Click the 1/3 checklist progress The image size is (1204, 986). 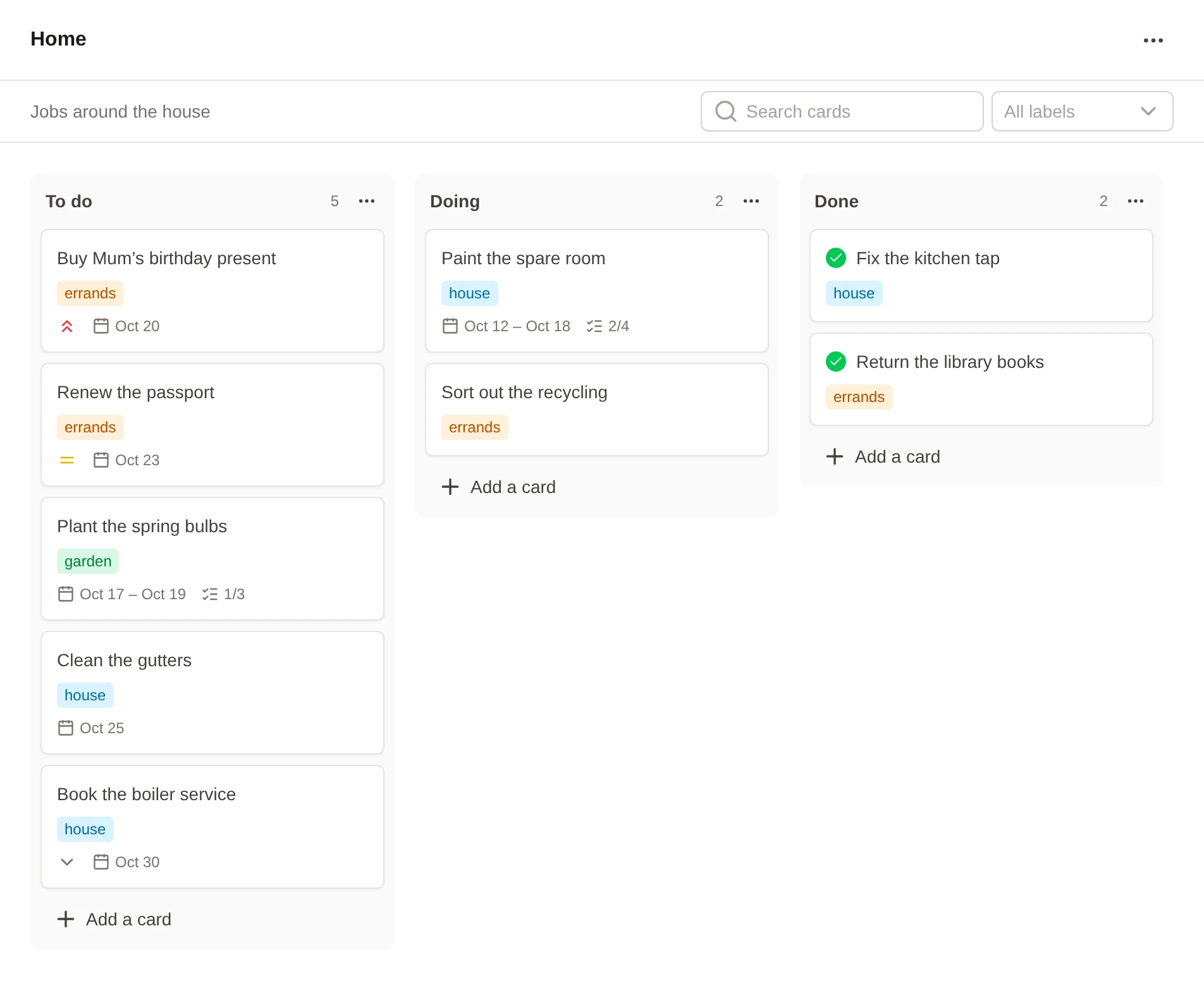(234, 594)
